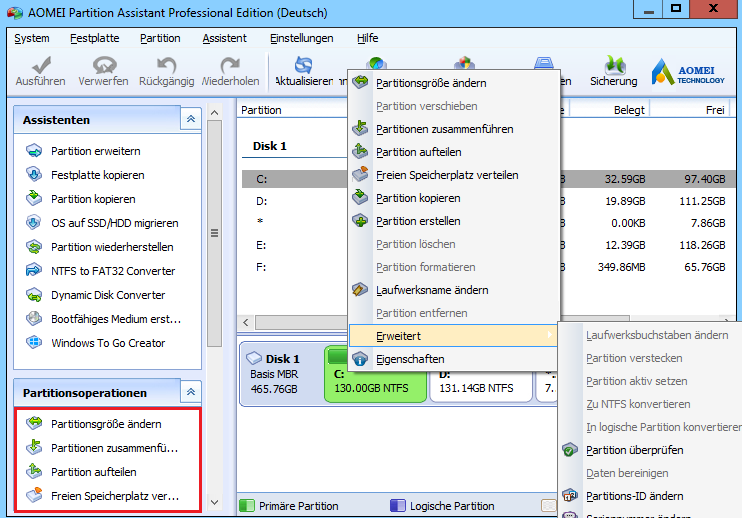Choose Partition kopieren in context menu

point(454,198)
